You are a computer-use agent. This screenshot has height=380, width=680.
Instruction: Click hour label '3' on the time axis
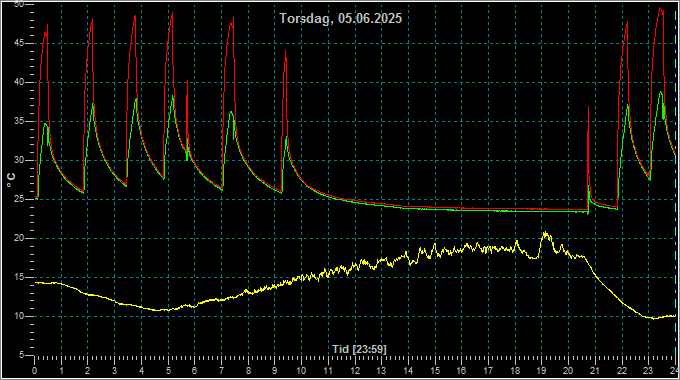(114, 371)
